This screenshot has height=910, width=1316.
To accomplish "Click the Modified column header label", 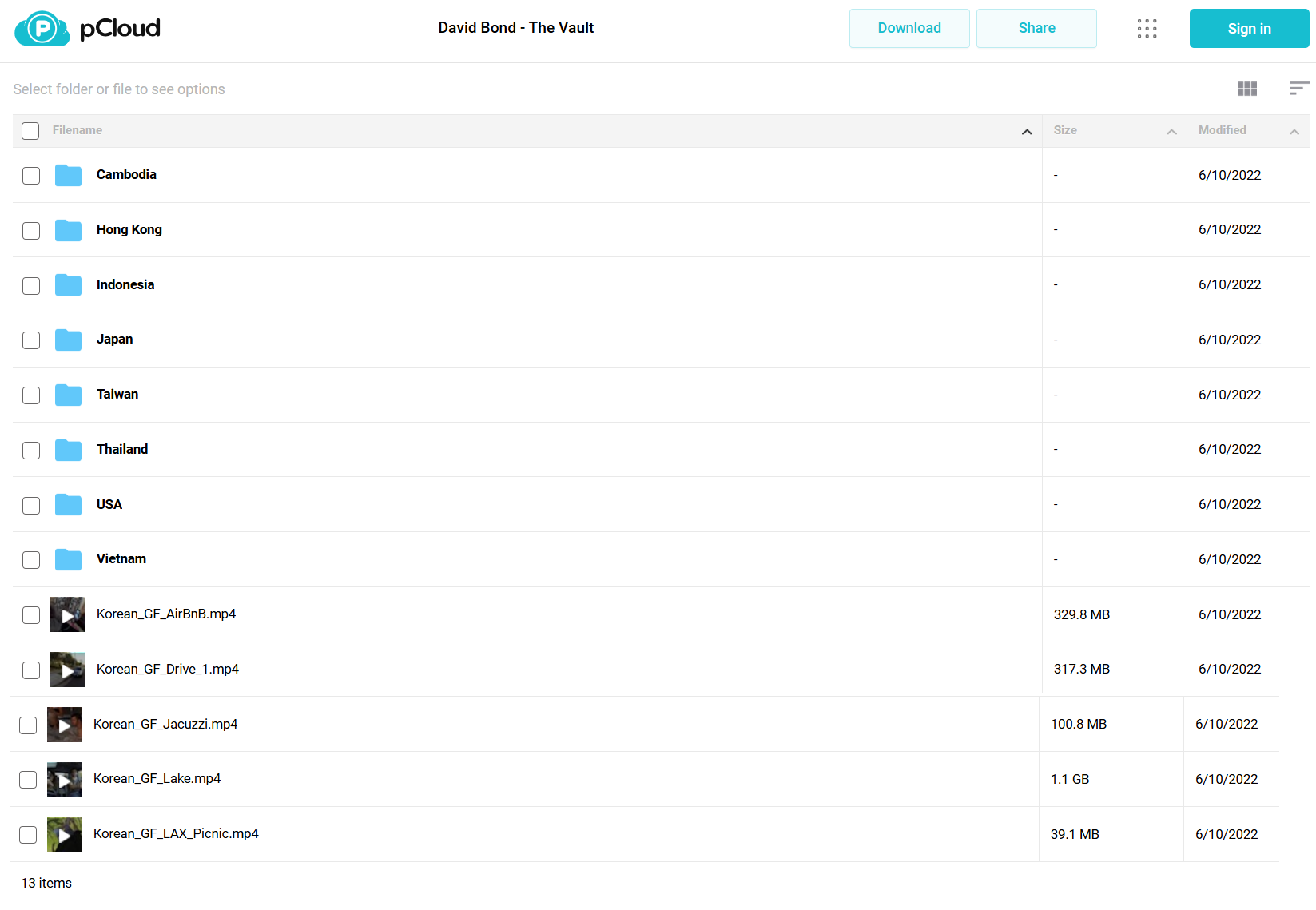I will tap(1222, 130).
